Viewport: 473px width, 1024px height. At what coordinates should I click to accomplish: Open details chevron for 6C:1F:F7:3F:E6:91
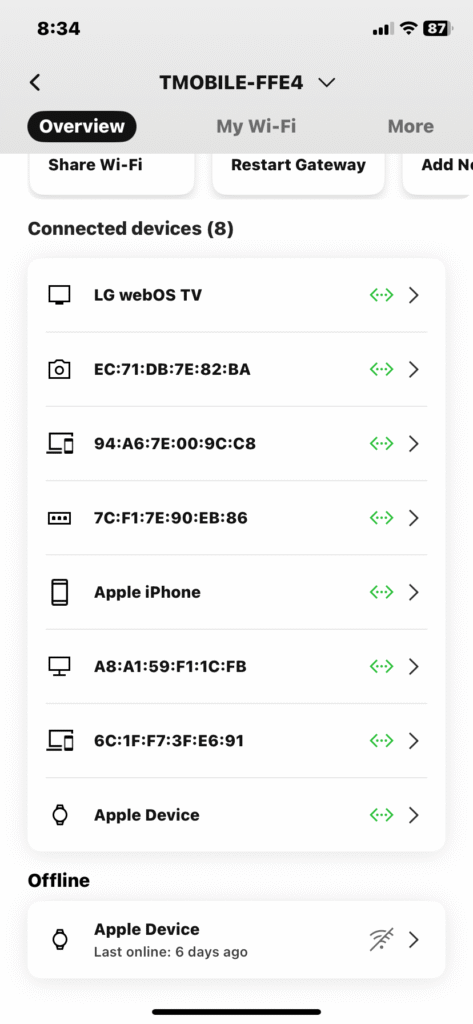[414, 741]
